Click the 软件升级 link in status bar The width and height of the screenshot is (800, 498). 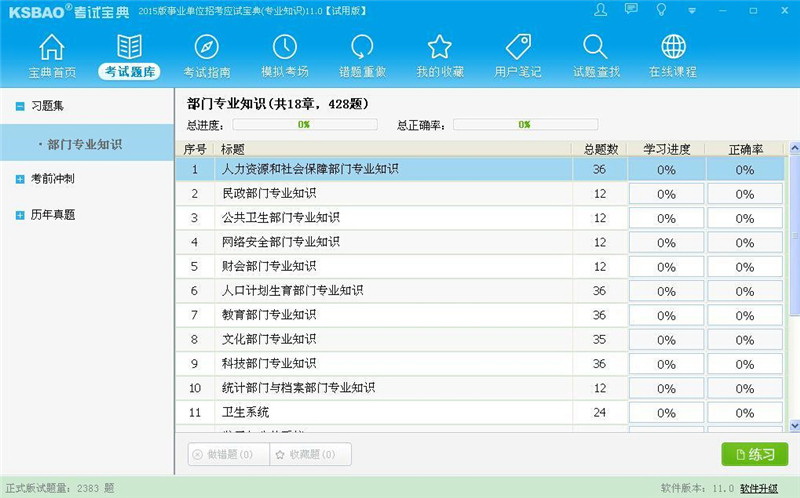click(759, 488)
